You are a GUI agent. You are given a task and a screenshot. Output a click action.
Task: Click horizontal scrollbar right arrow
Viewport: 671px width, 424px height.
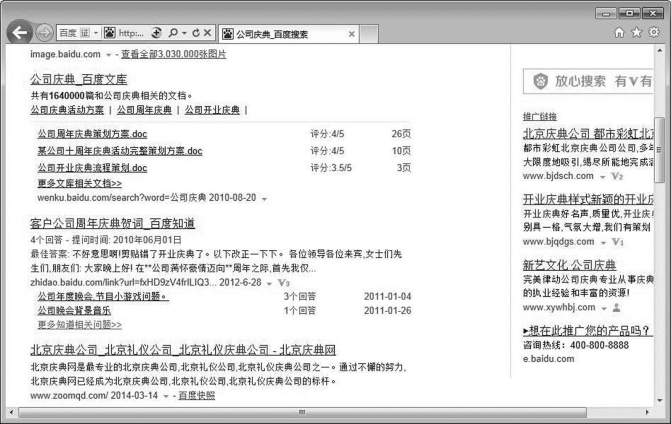tap(647, 412)
